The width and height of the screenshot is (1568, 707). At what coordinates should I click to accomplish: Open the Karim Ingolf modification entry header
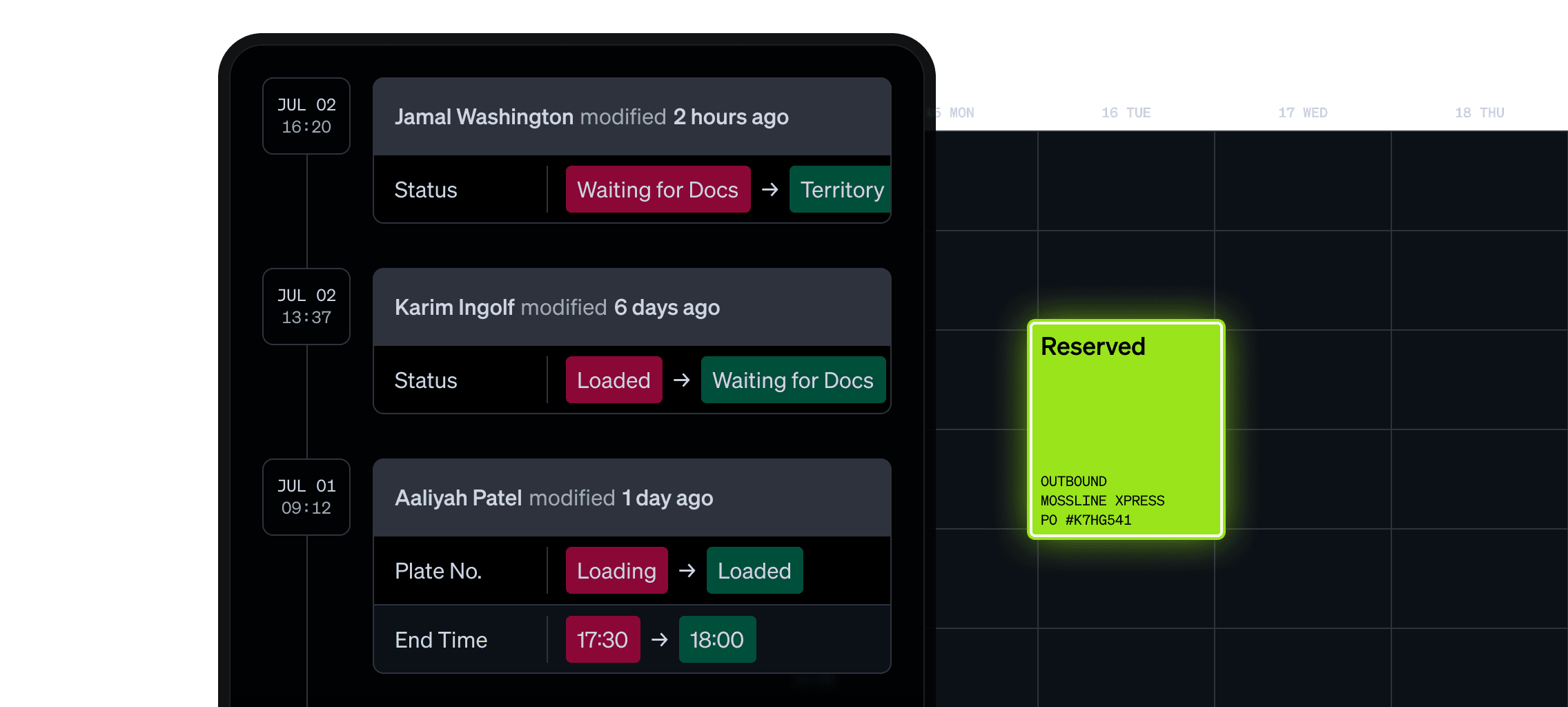[x=632, y=307]
